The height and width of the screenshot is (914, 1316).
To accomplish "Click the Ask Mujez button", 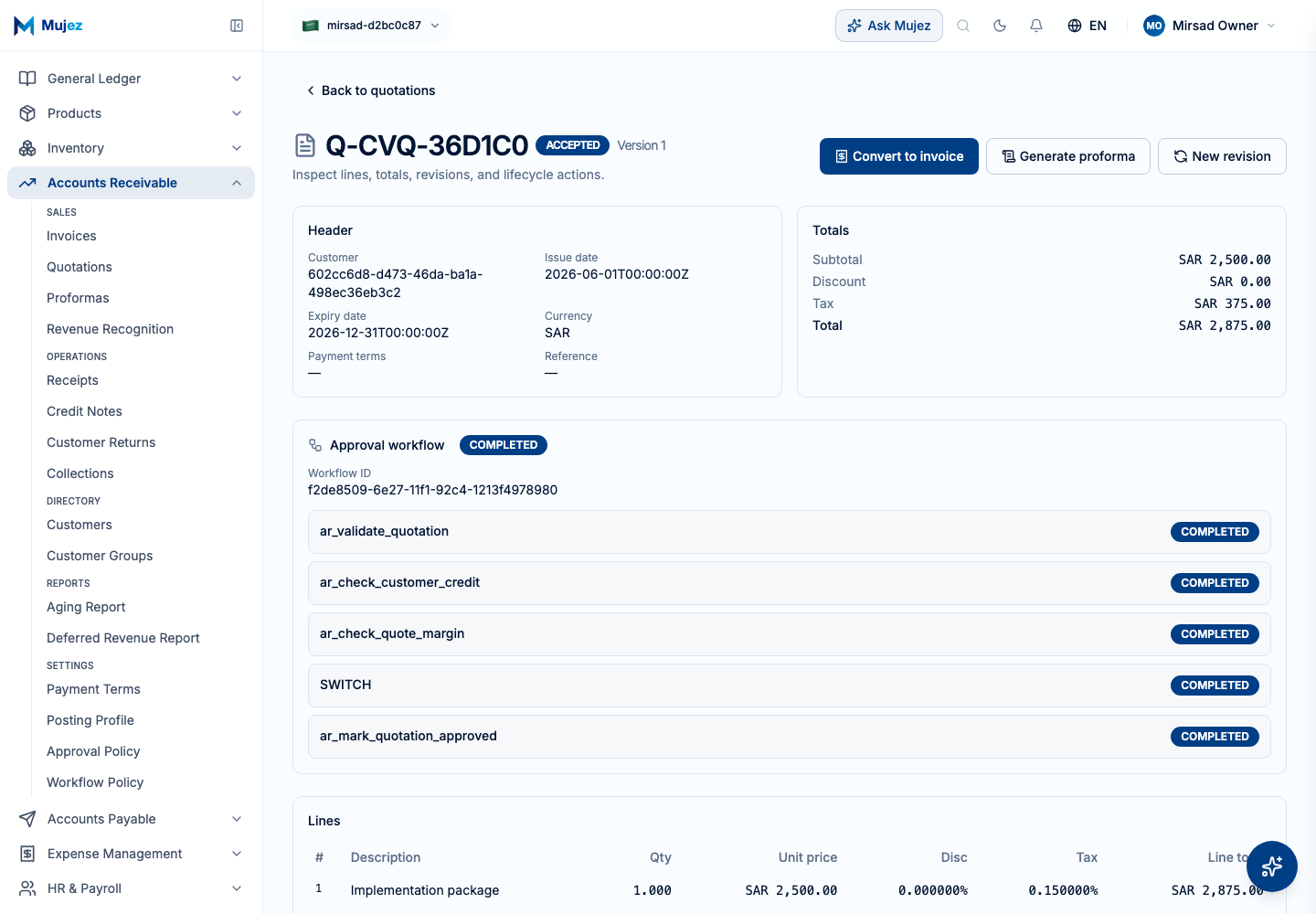I will [x=889, y=26].
